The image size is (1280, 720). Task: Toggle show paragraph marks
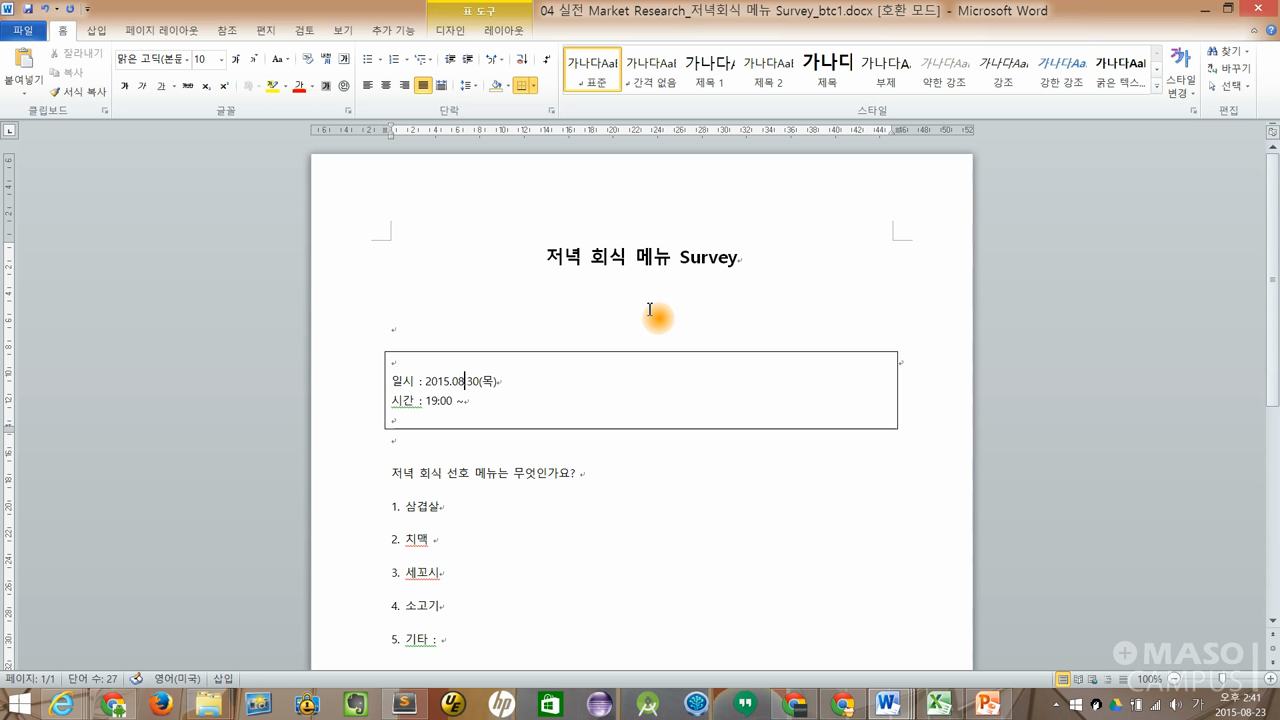547,59
